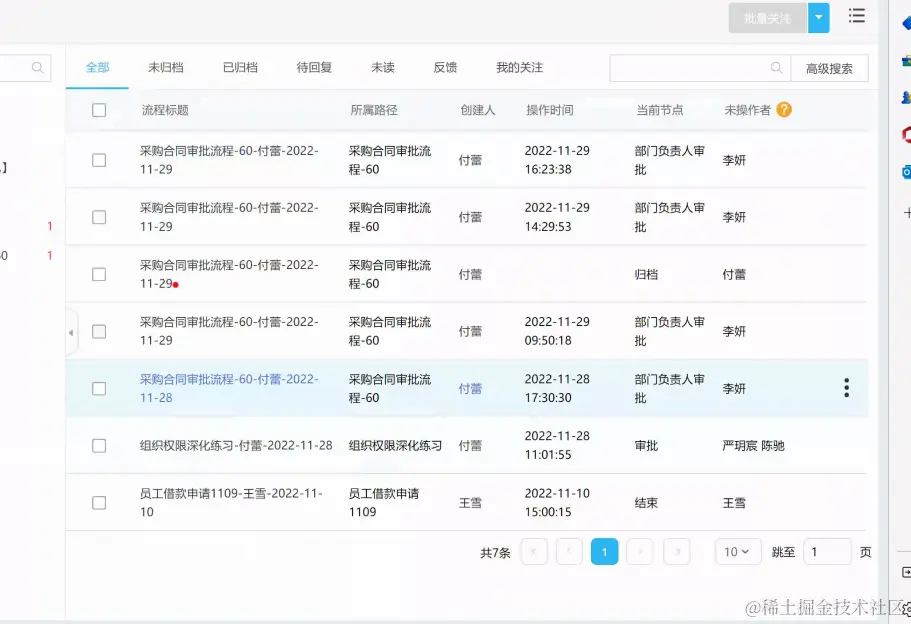Check the row with time 16:23:38
The width and height of the screenshot is (911, 624).
[x=99, y=160]
